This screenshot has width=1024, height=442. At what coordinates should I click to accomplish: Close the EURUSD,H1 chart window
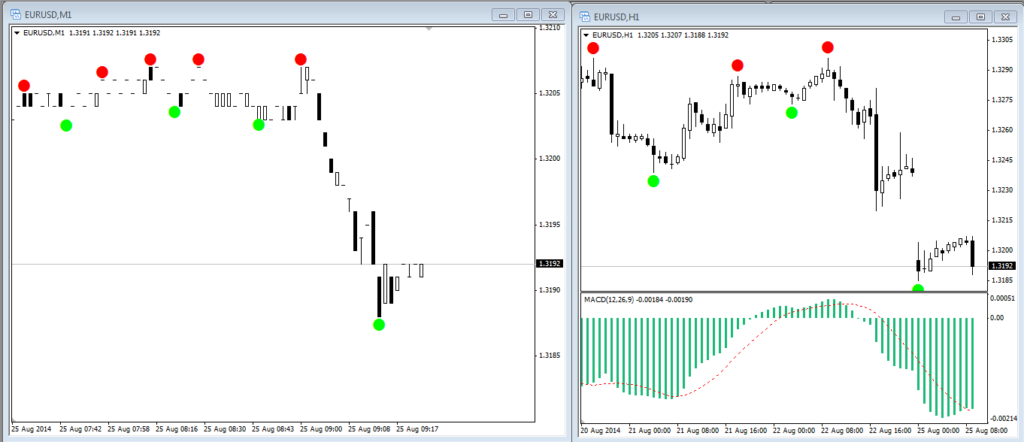click(x=1006, y=16)
